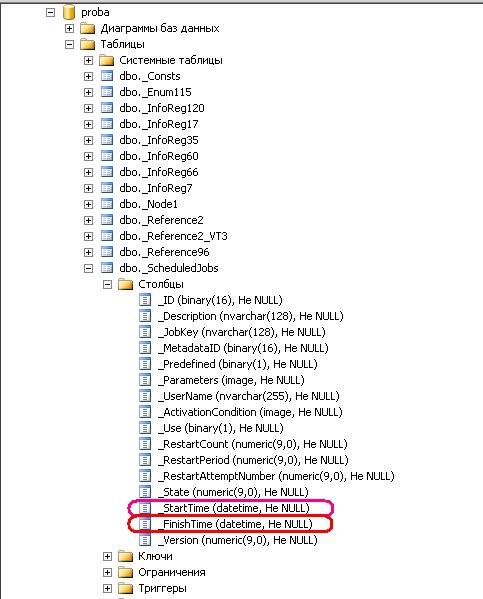Select the dbo._Reference2_VT3 table

click(173, 236)
